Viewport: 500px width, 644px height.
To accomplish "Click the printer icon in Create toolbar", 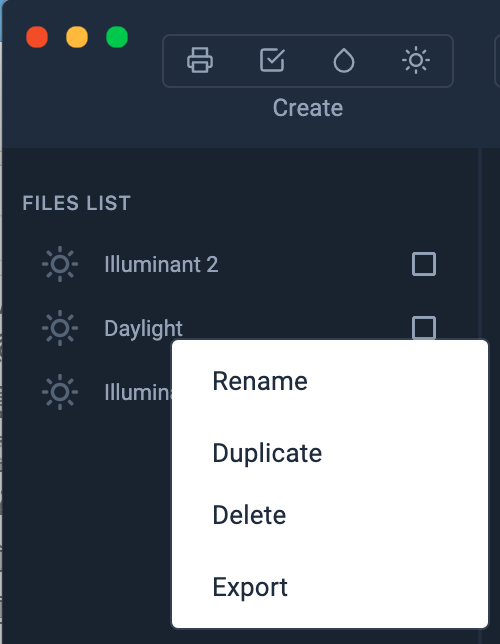I will click(x=200, y=60).
